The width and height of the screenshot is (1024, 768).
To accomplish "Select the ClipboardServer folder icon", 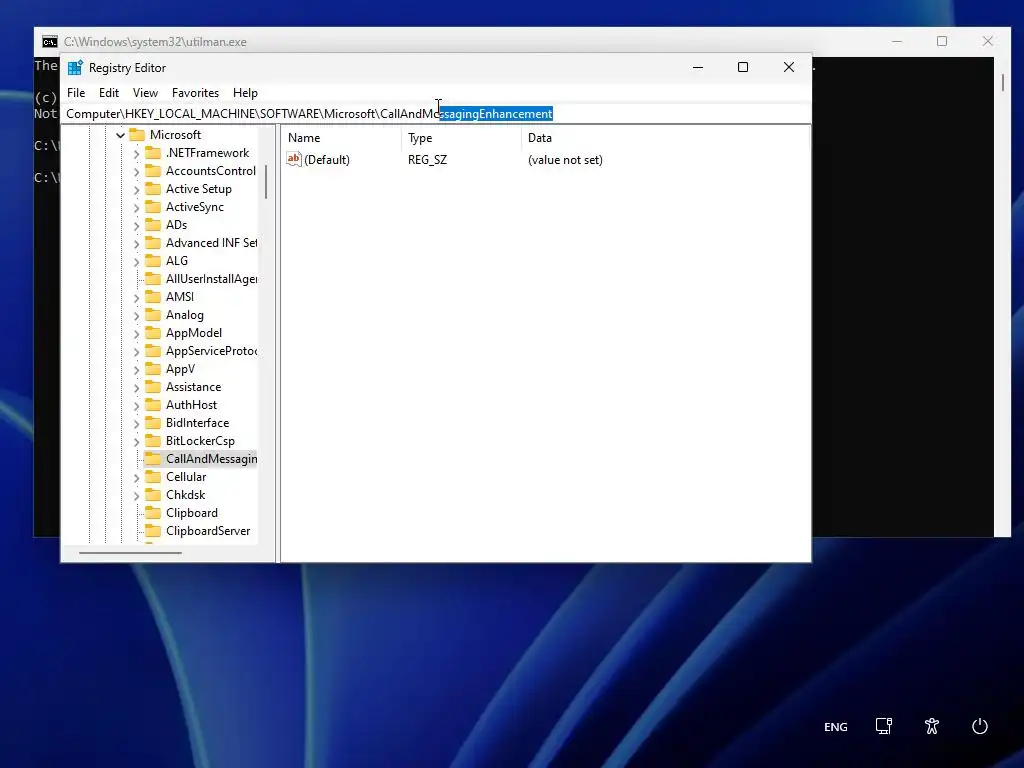I will 153,531.
